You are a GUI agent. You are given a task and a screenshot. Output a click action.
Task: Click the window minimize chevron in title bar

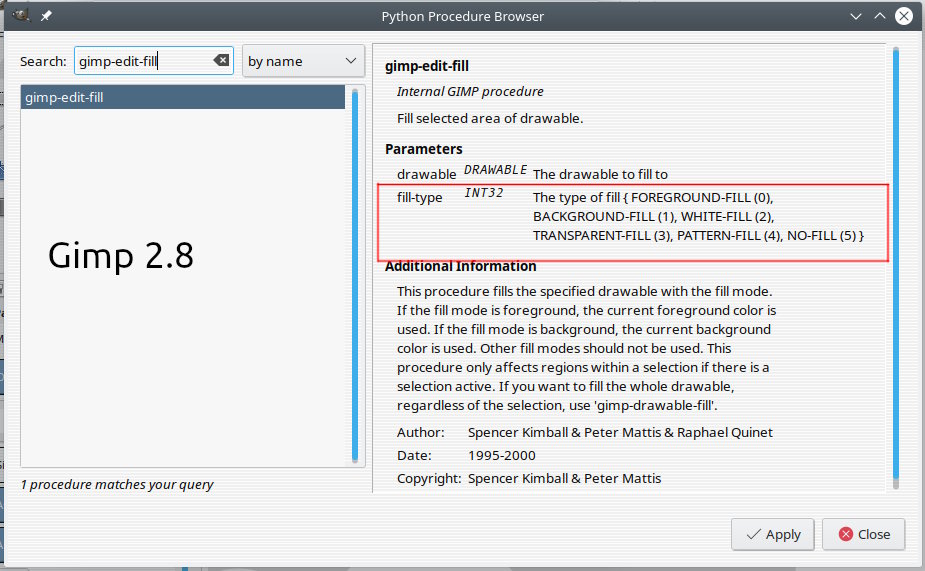(855, 17)
